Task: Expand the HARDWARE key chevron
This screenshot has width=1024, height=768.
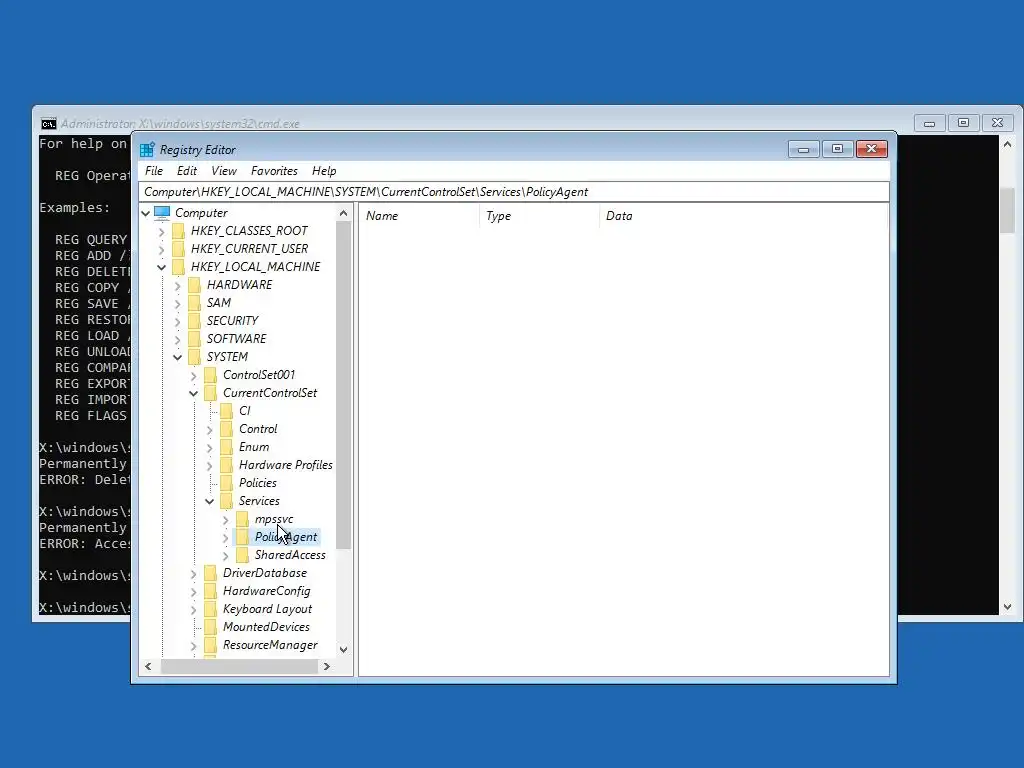Action: (x=178, y=285)
